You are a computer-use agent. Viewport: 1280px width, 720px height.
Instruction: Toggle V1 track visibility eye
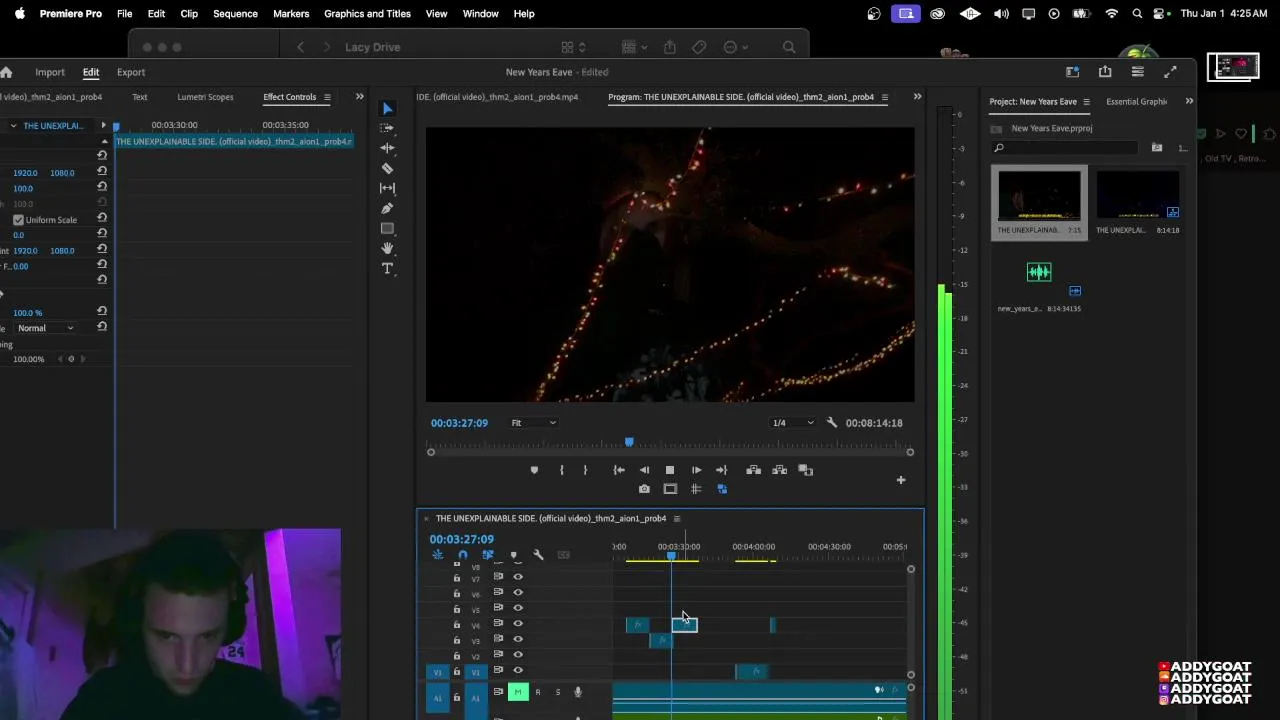click(518, 671)
